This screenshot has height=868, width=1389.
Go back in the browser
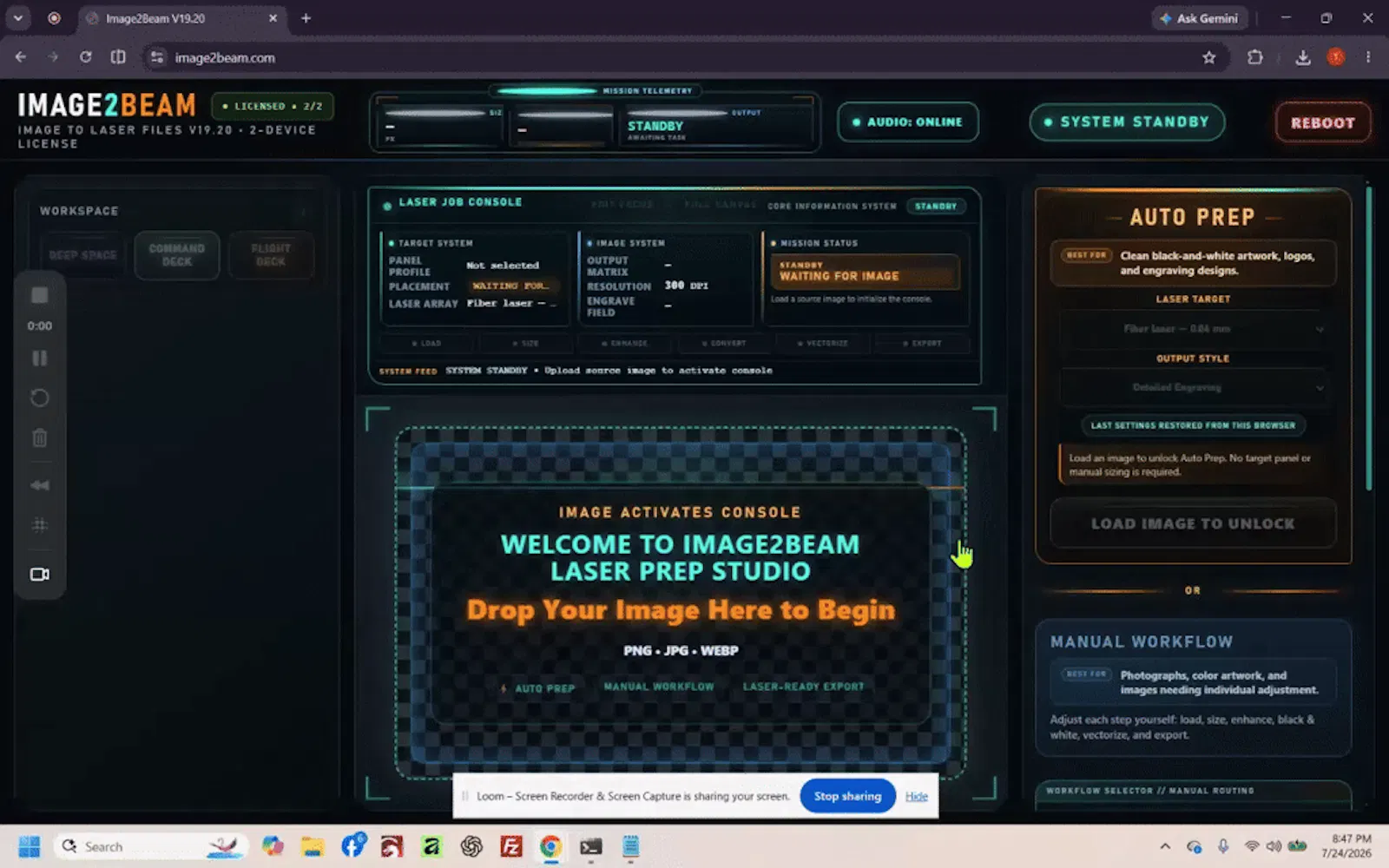point(21,57)
